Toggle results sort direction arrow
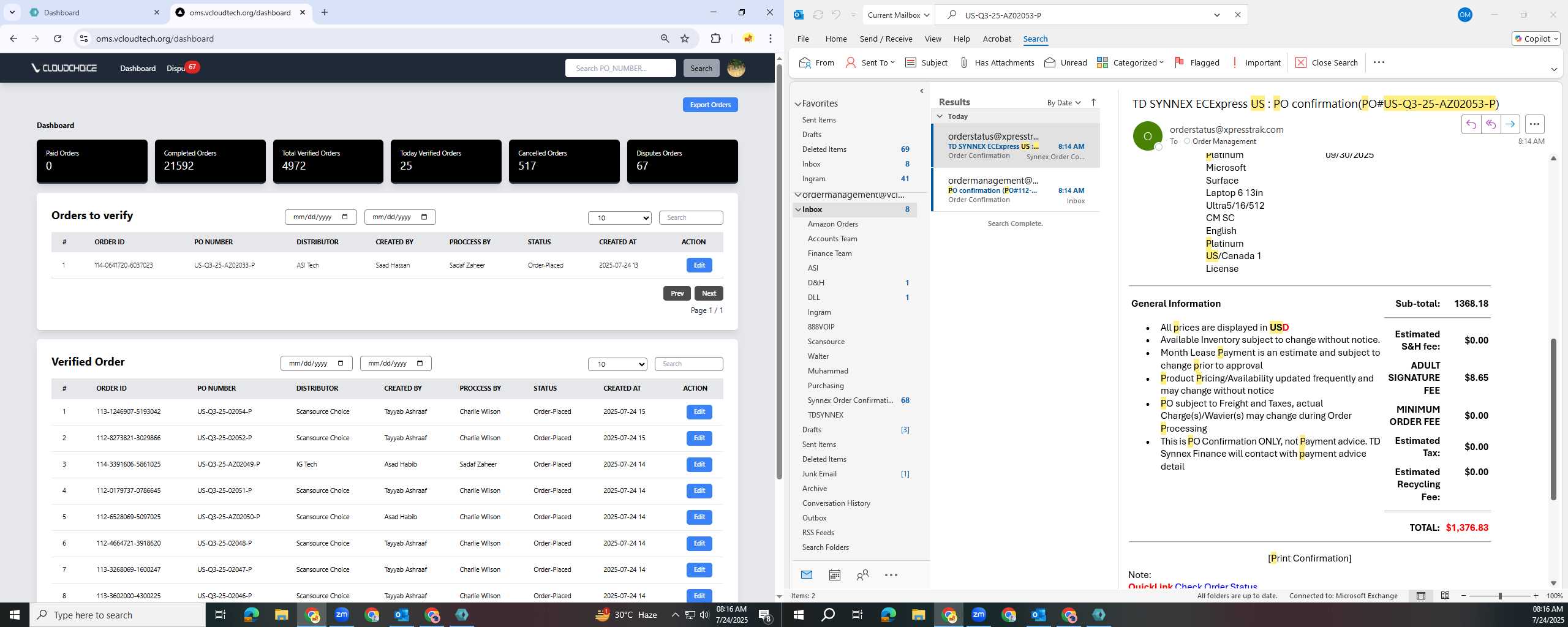 tap(1093, 102)
